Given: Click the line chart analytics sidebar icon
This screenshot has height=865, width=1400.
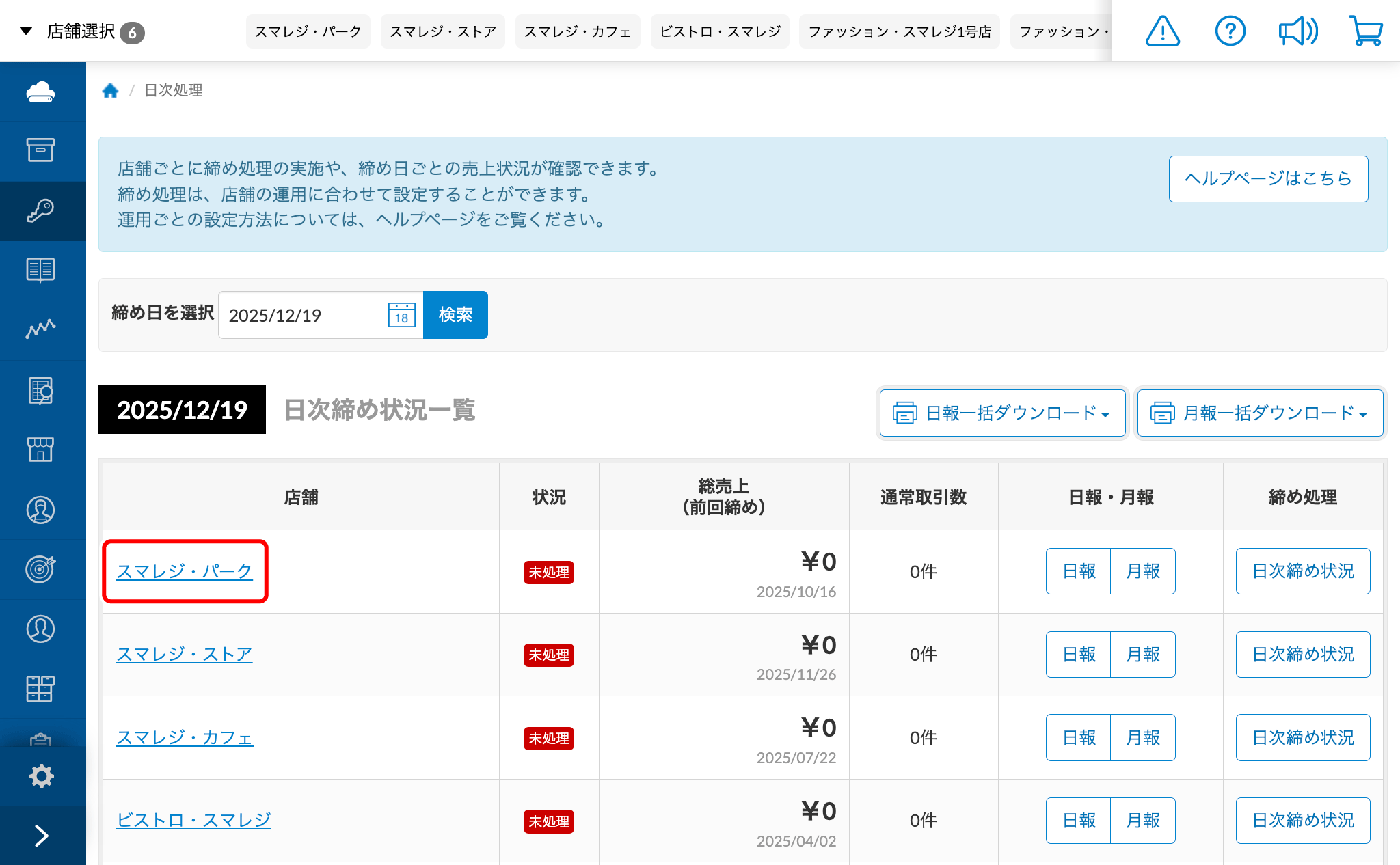Looking at the screenshot, I should [41, 329].
